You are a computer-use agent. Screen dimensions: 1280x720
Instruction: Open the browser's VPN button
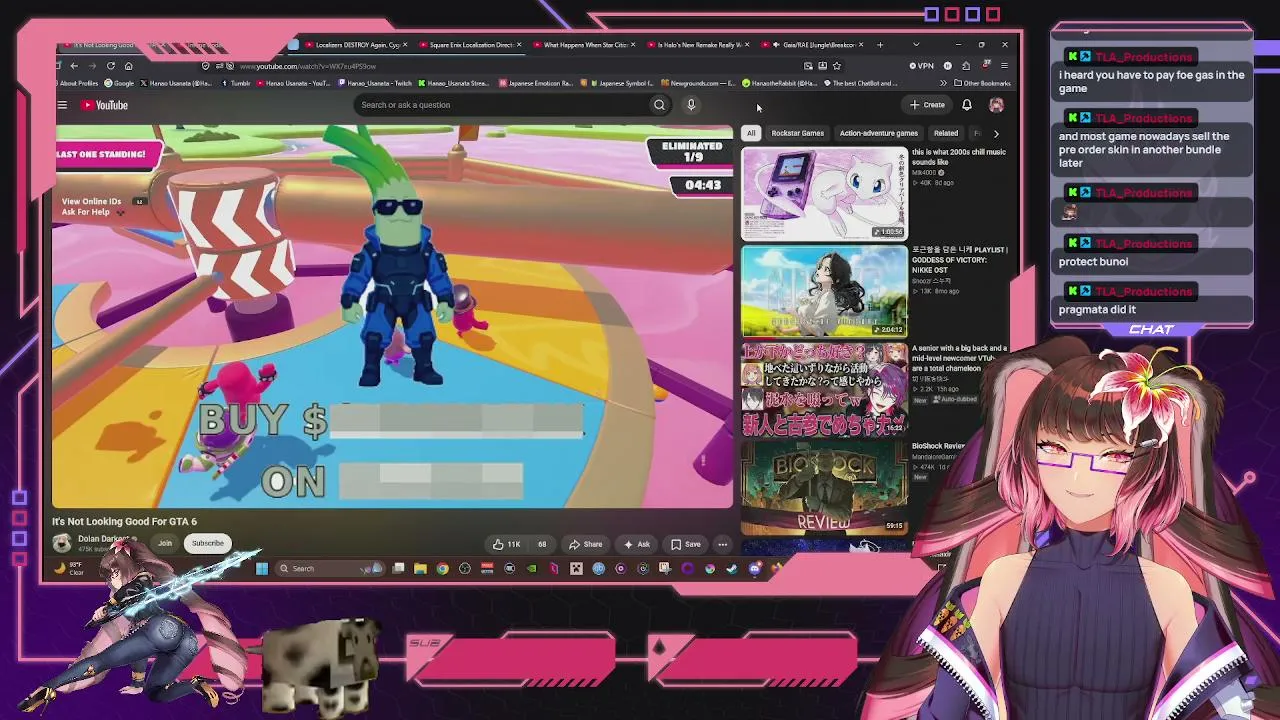921,66
